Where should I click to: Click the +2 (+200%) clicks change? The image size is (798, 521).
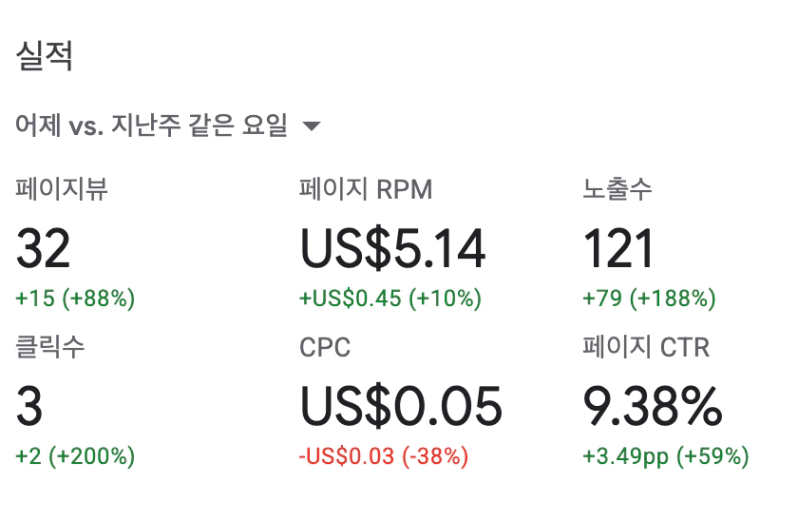pyautogui.click(x=75, y=457)
